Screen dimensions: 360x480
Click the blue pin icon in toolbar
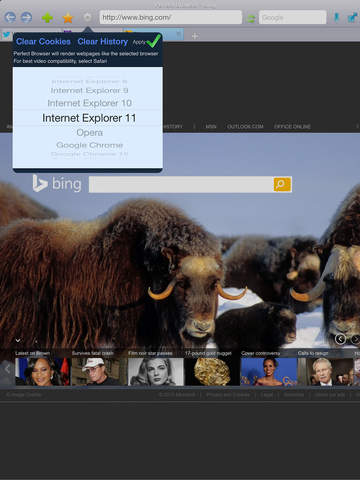337,17
